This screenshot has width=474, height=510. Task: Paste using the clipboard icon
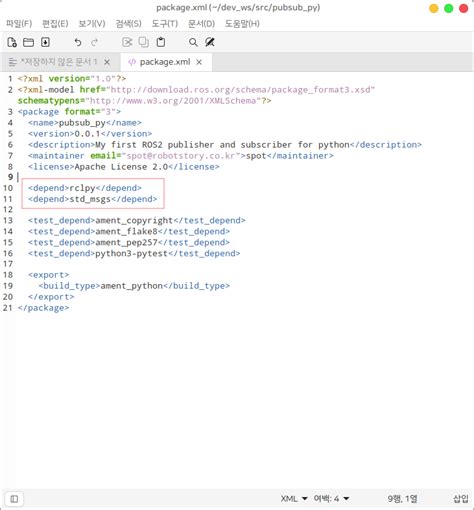[x=161, y=42]
